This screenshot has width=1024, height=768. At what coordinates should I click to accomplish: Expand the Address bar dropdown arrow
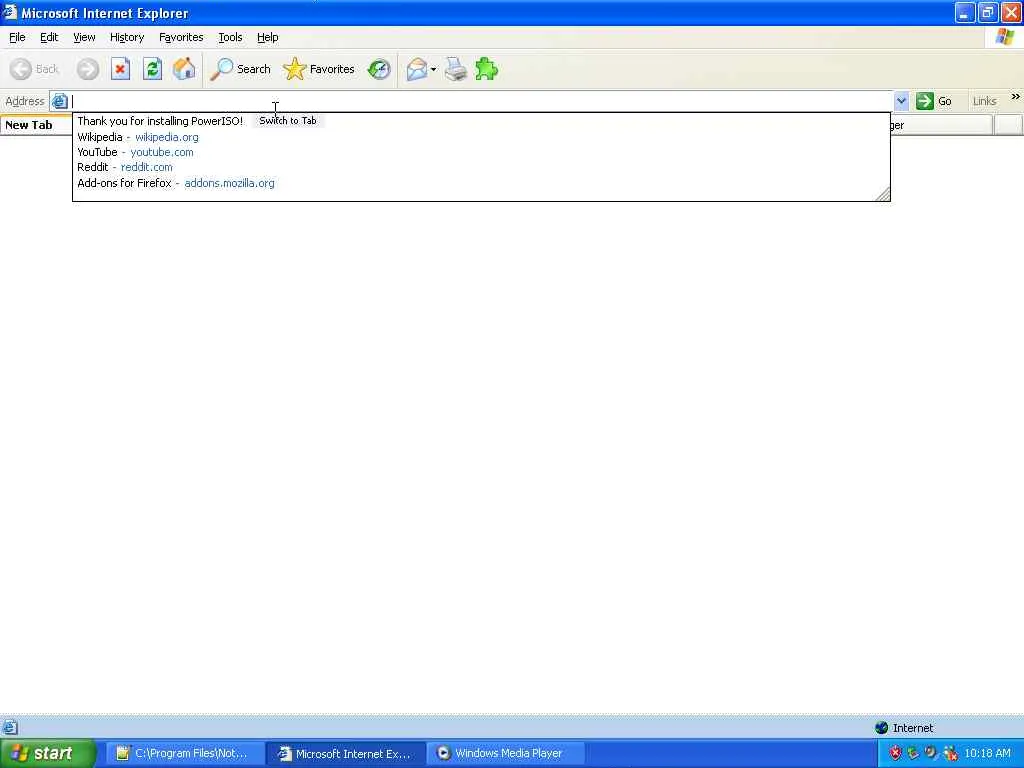pyautogui.click(x=901, y=101)
